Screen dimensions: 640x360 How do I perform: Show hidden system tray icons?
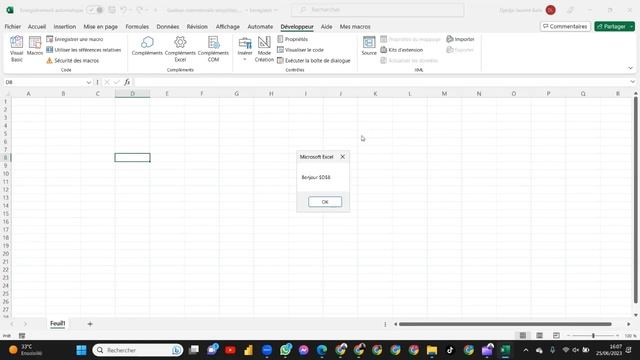526,350
